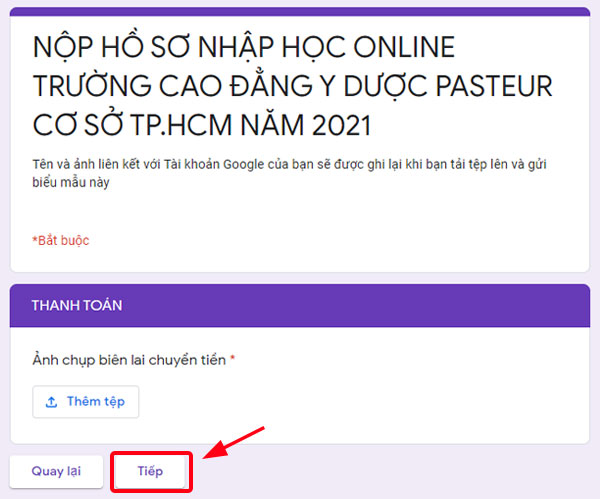
Task: Click the purple bar atop the title card
Action: 299,11
